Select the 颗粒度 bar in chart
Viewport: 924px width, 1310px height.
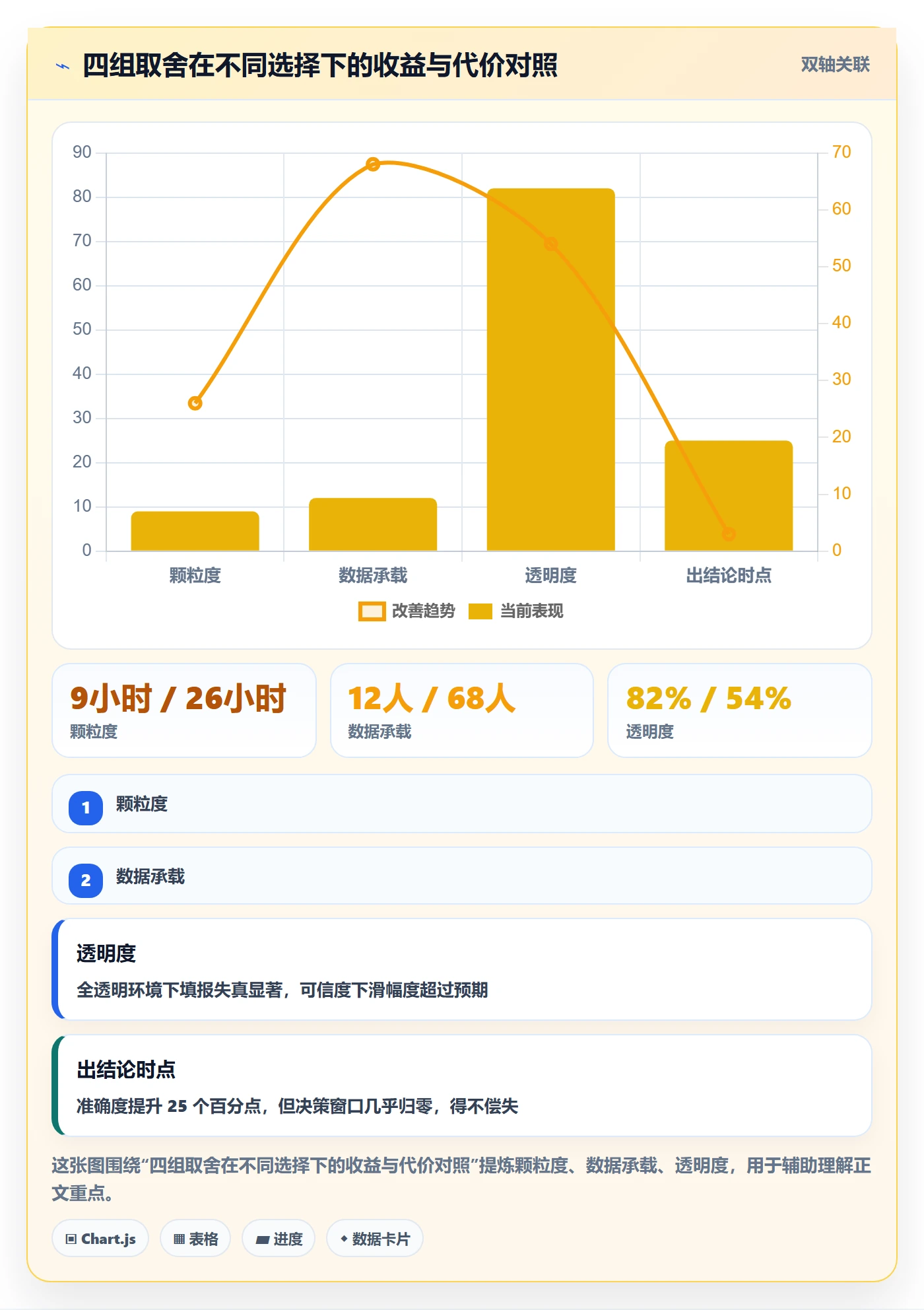click(x=195, y=531)
